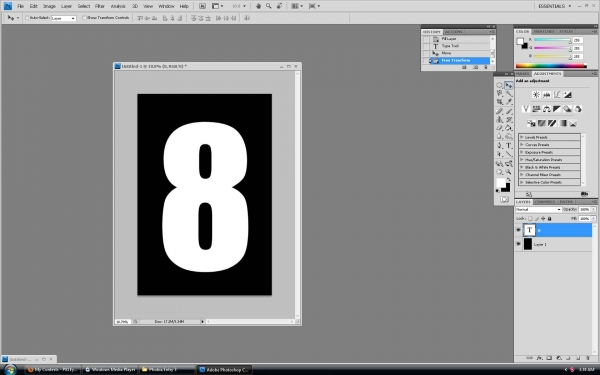Image resolution: width=600 pixels, height=375 pixels.
Task: Add a Levels adjustment layer
Action: [546, 95]
